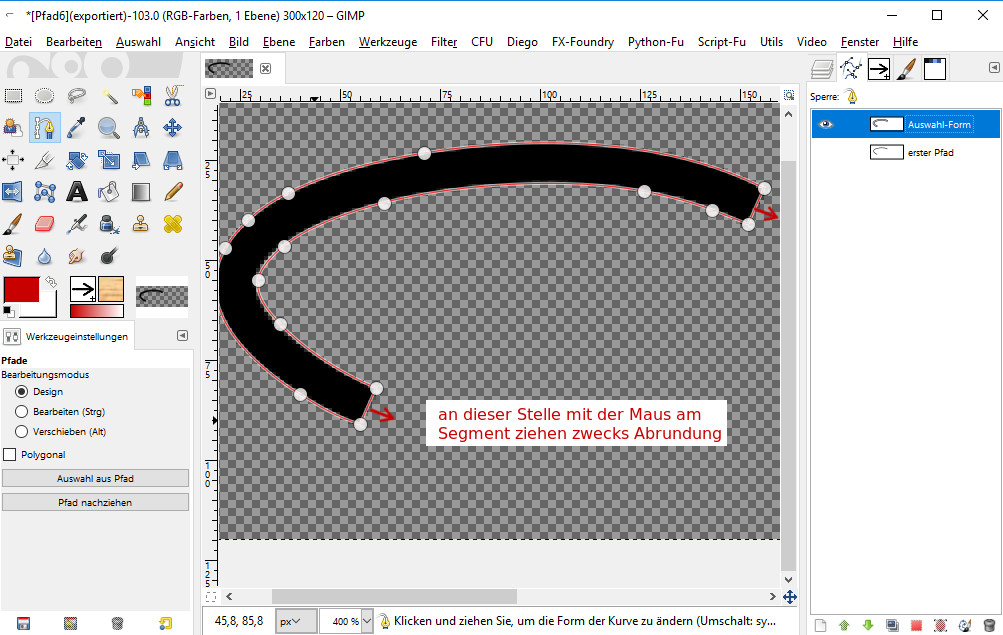Select the Smudge finger tool
Viewport: 1003px width, 635px height.
[77, 256]
